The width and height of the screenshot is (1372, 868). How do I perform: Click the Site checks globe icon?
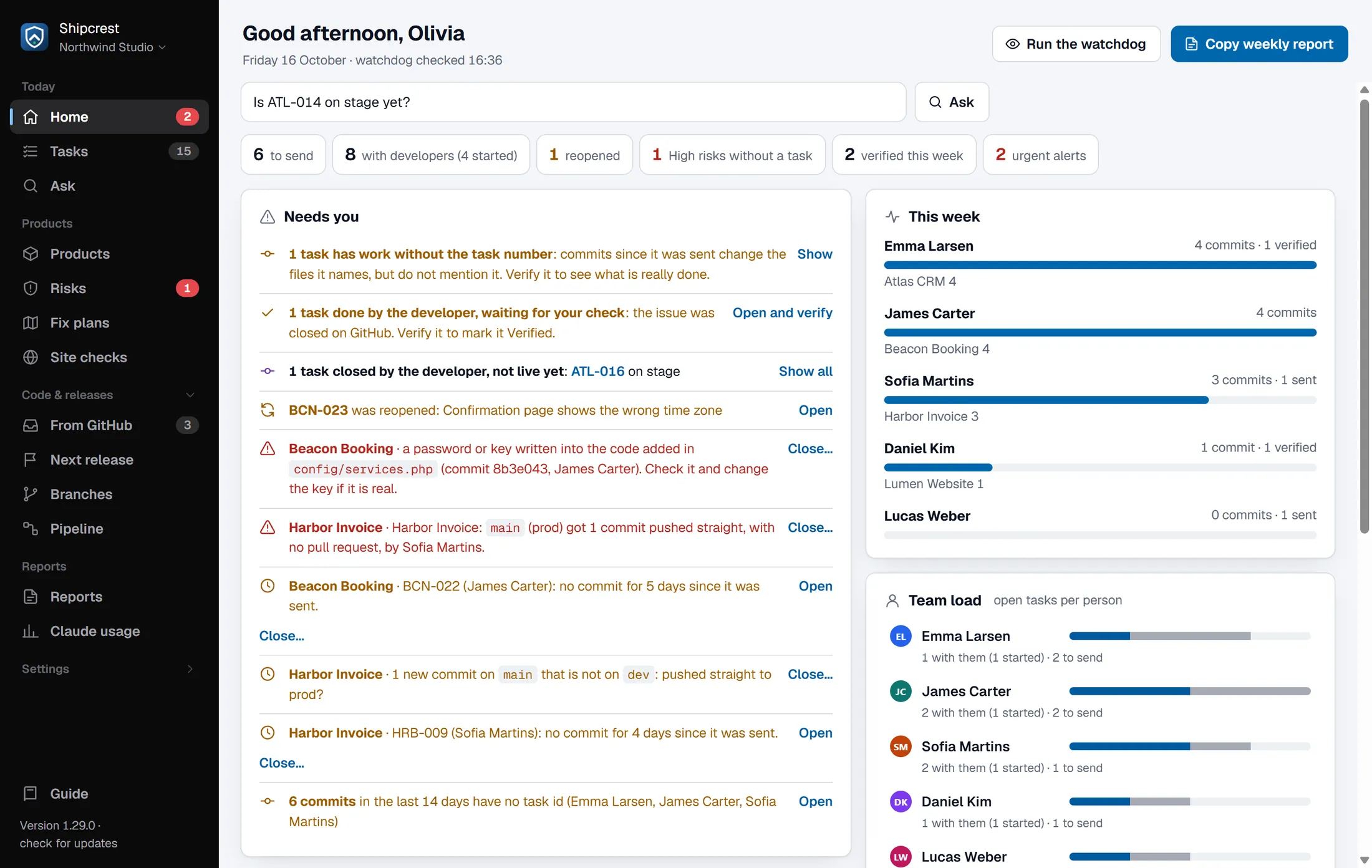(x=31, y=357)
